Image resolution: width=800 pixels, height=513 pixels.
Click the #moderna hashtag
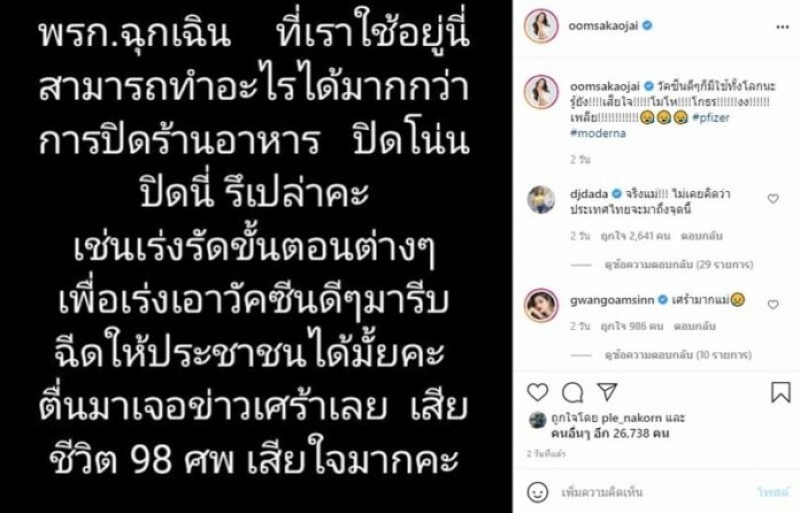tap(598, 133)
